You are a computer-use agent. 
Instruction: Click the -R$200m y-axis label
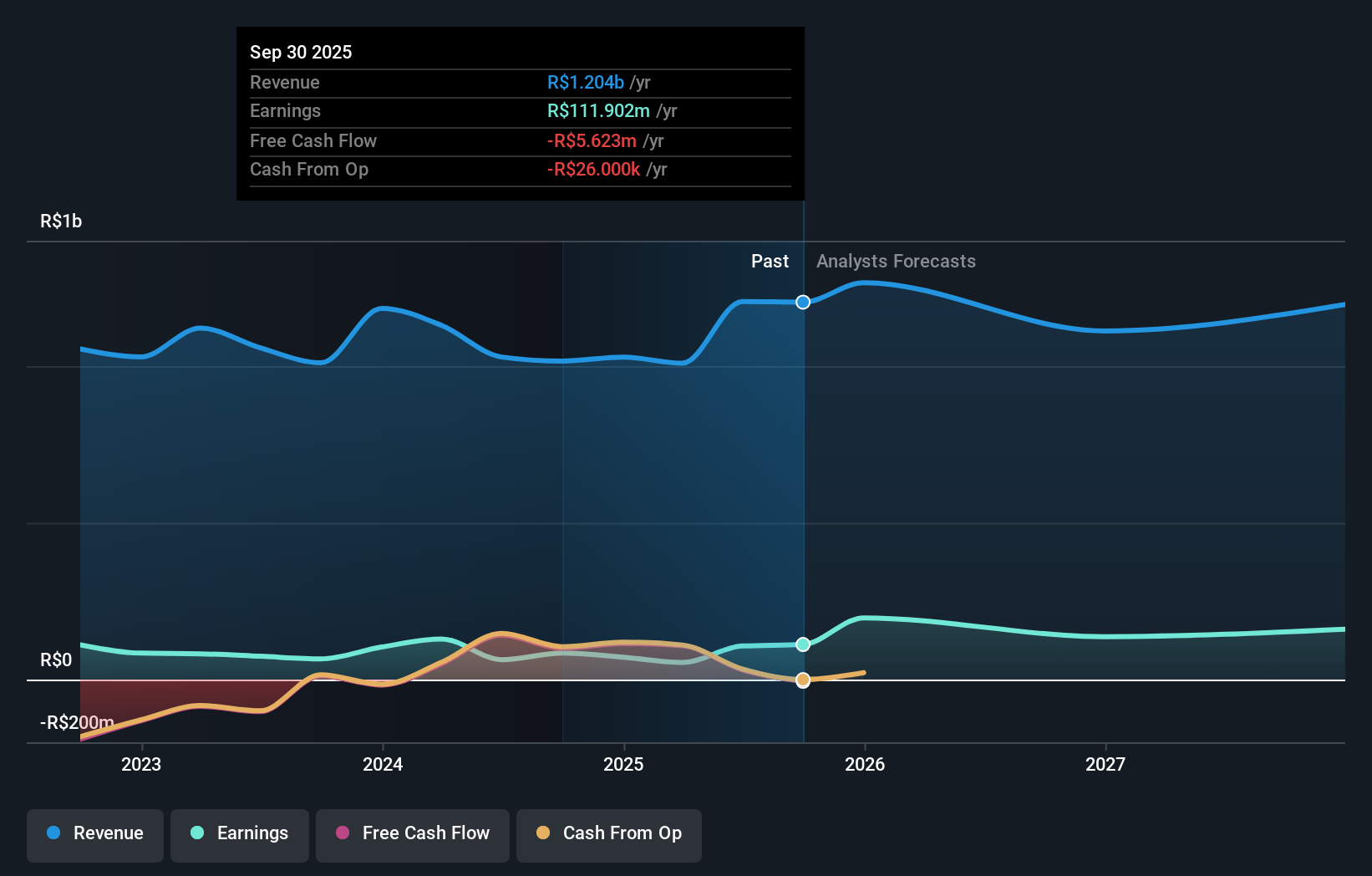pyautogui.click(x=77, y=723)
